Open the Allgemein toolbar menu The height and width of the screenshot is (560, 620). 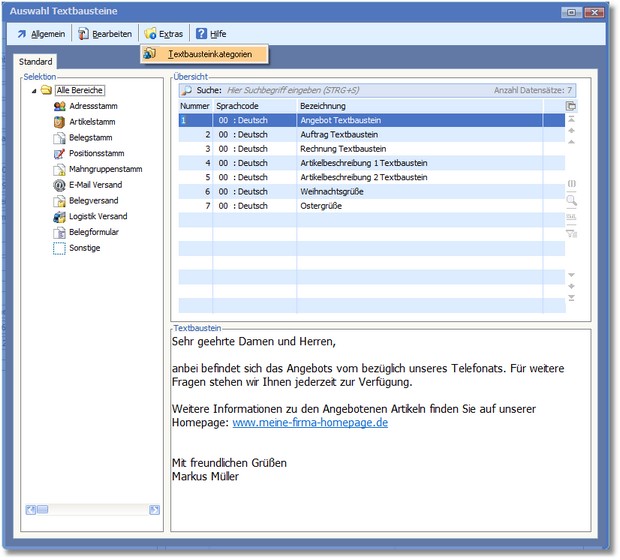(x=40, y=34)
